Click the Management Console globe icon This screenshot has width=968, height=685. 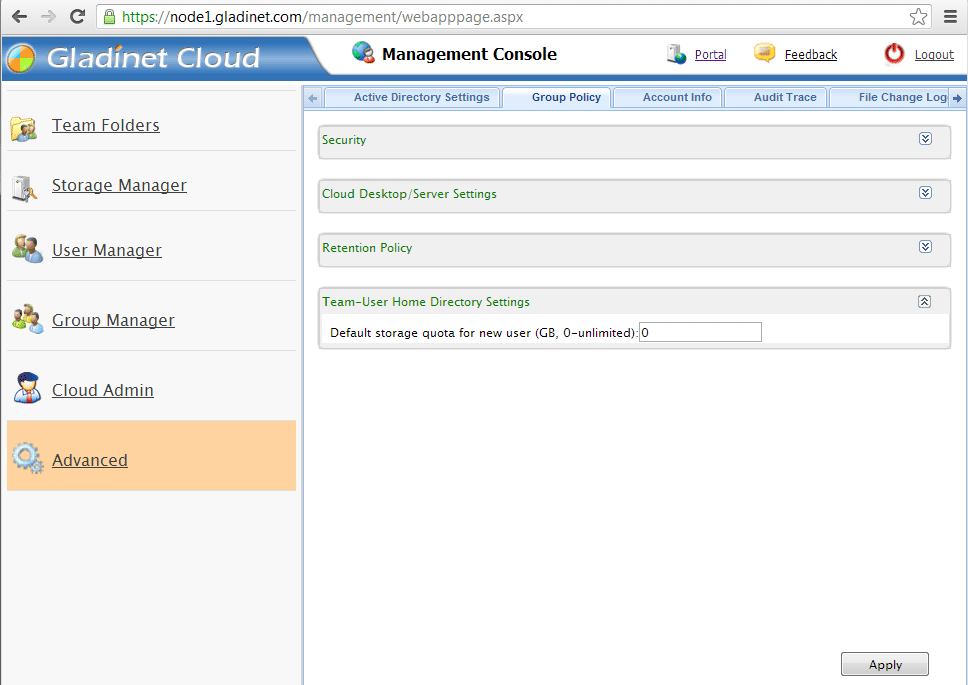pyautogui.click(x=364, y=53)
